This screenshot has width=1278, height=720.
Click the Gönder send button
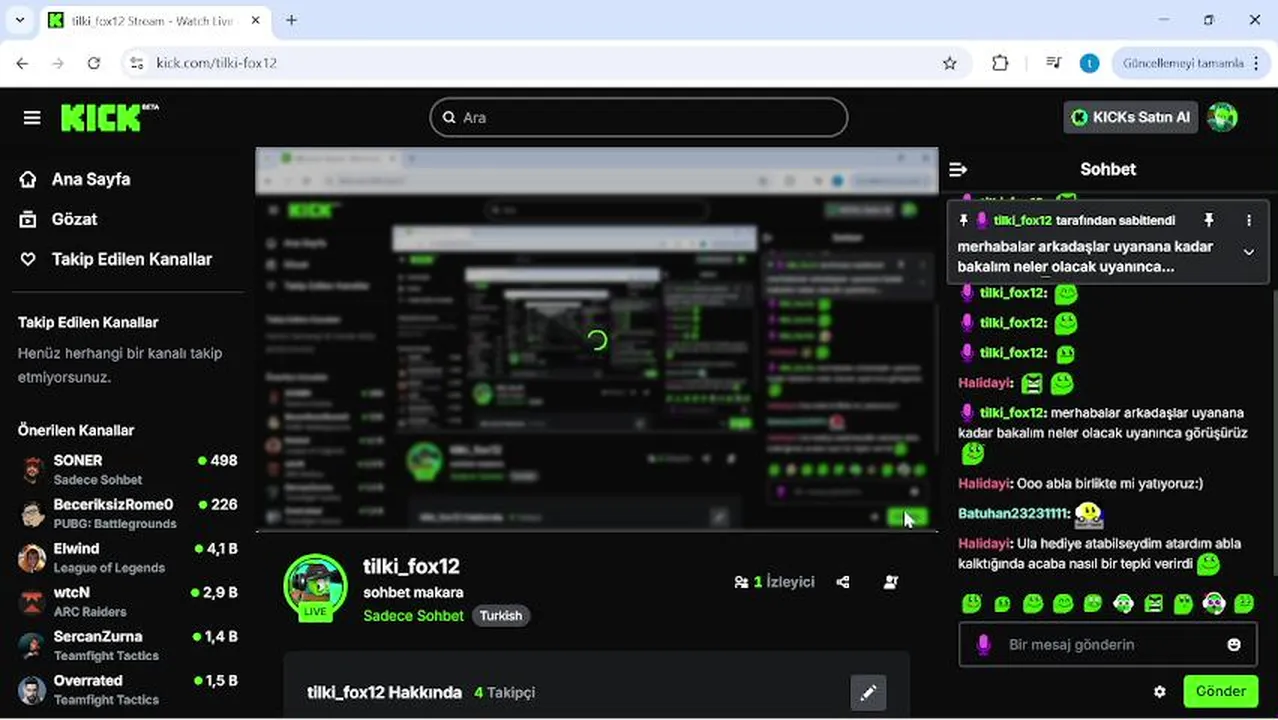tap(1220, 691)
